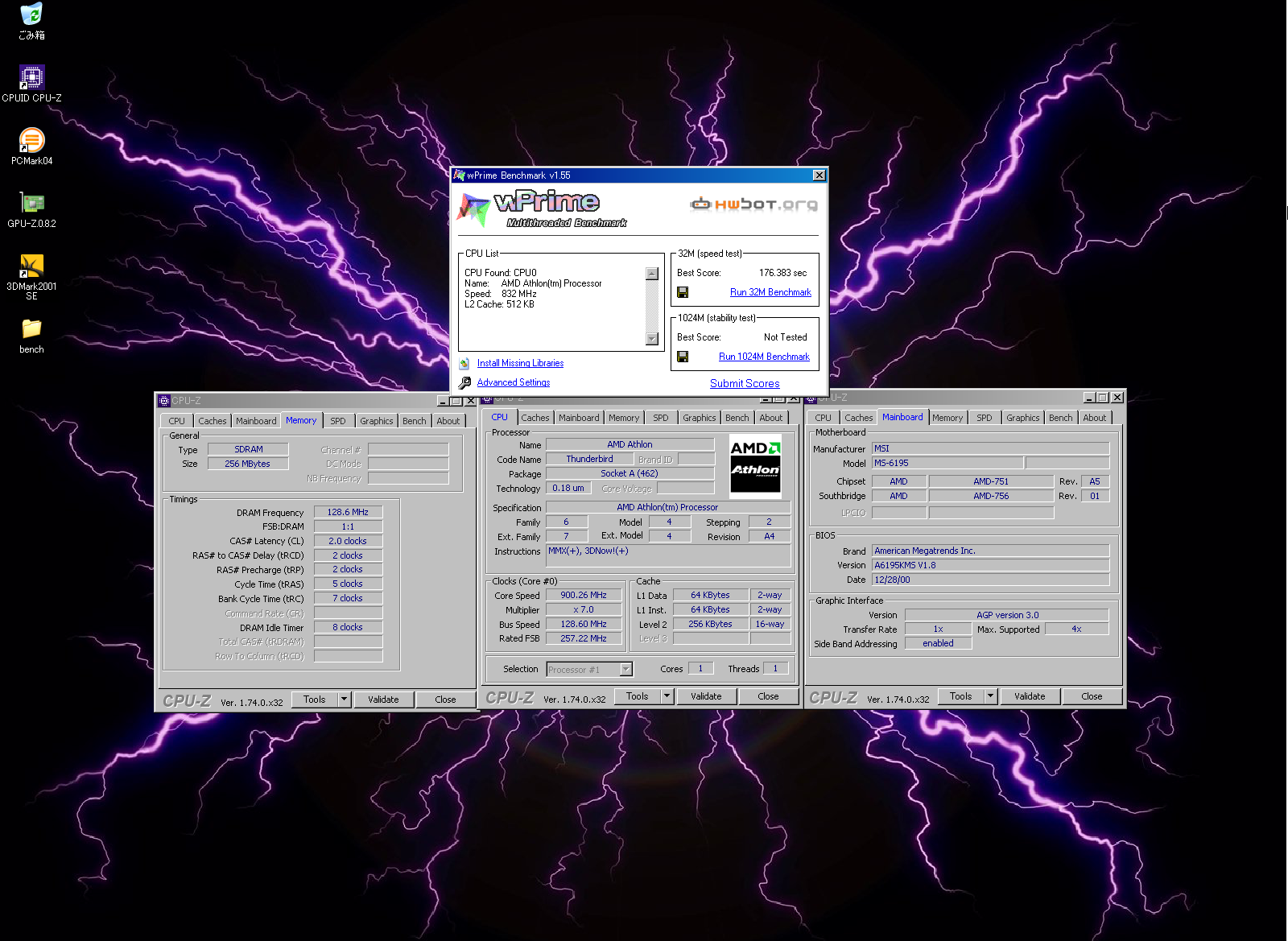Click DRAM Frequency 128.6 MHz value
Image resolution: width=1288 pixels, height=941 pixels.
348,512
